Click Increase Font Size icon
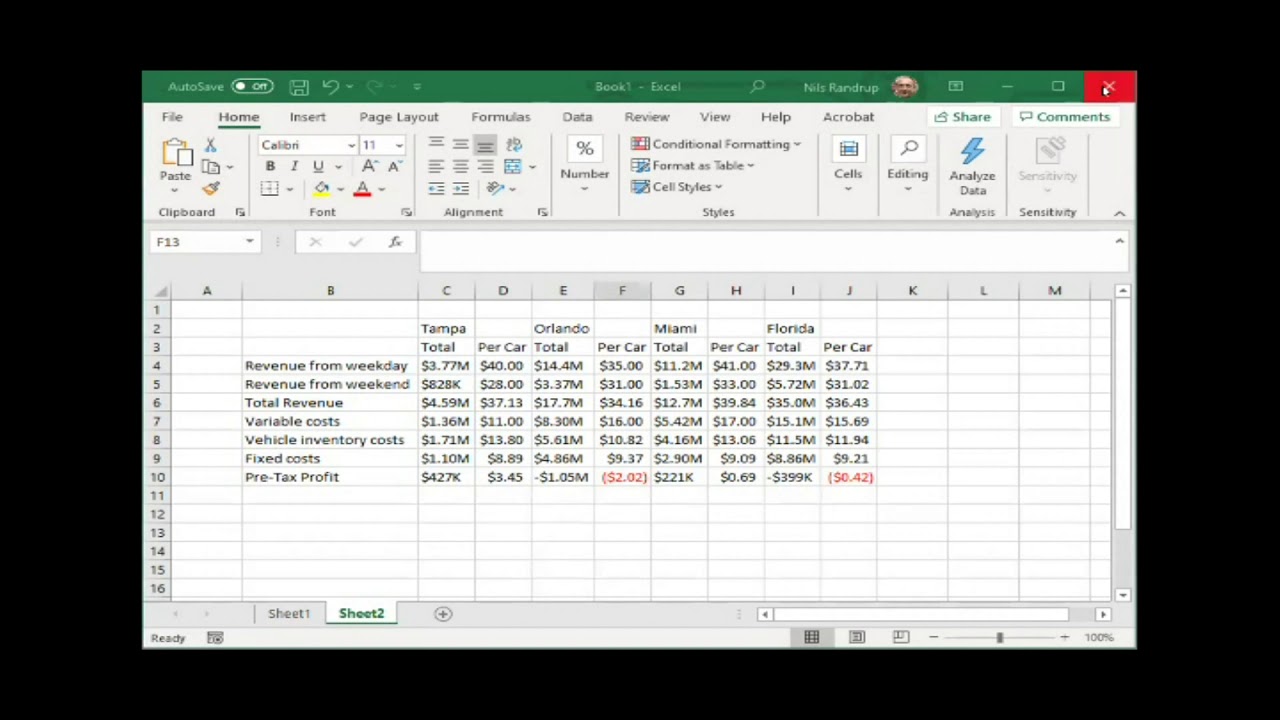 [369, 167]
